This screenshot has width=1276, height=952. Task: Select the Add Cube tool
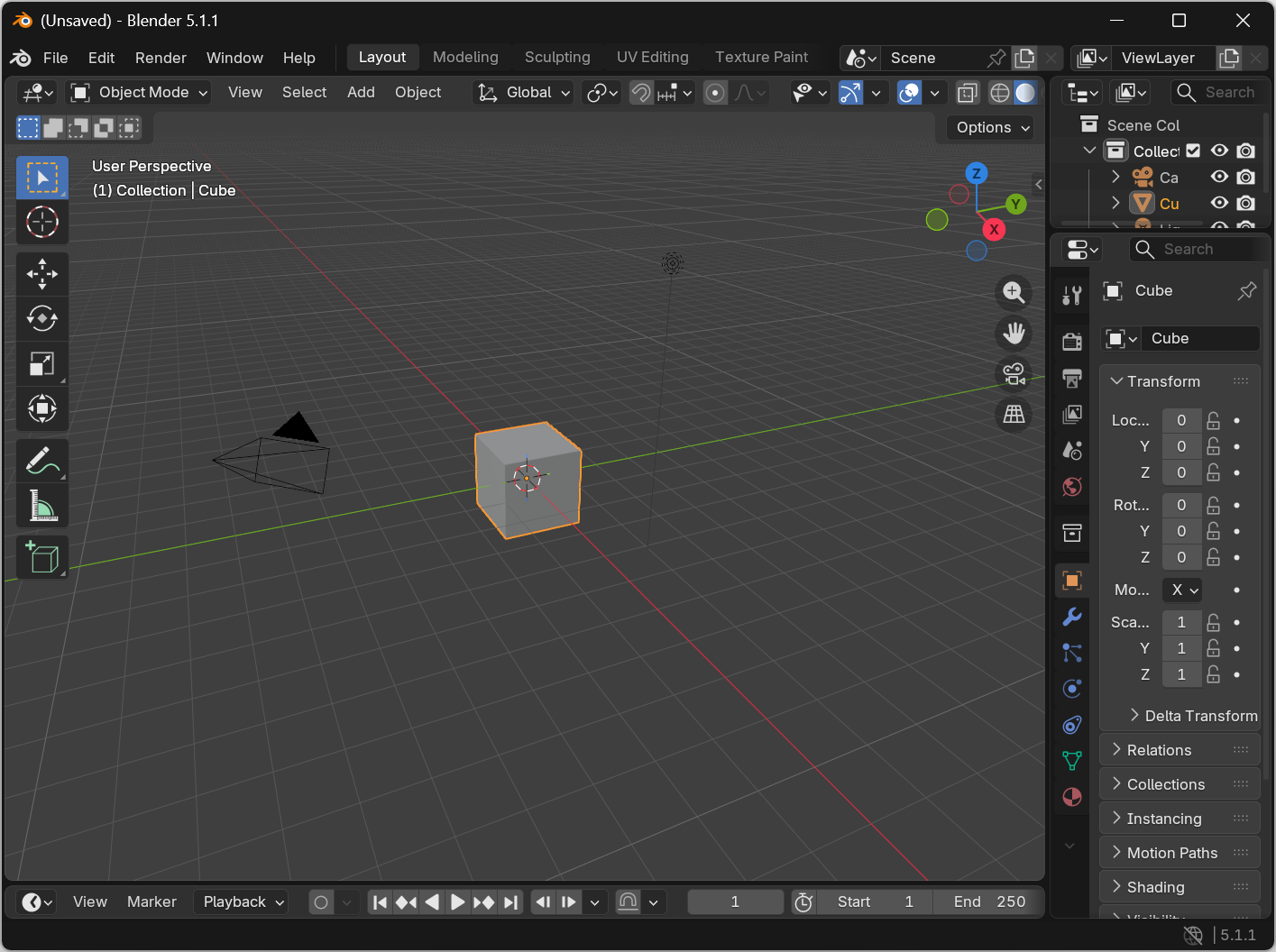(42, 556)
